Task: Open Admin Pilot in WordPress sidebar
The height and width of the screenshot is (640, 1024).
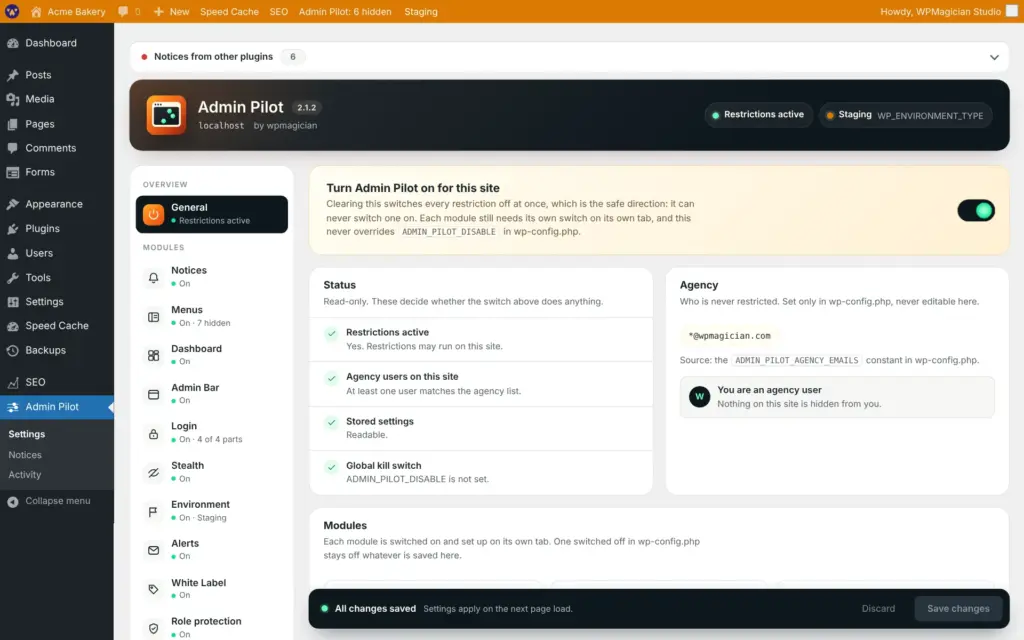Action: (57, 407)
